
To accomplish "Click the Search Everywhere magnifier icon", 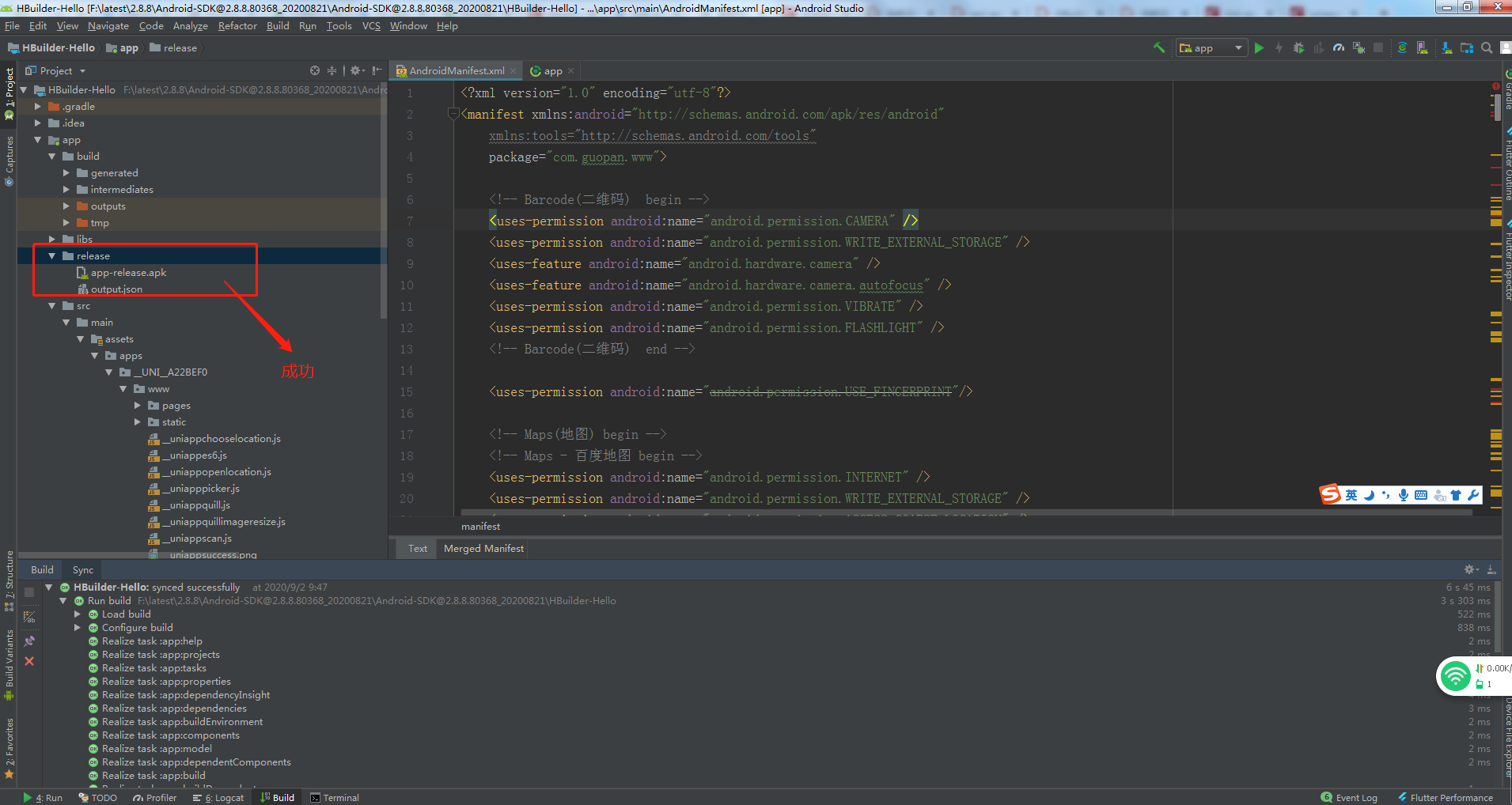I will click(x=1487, y=48).
